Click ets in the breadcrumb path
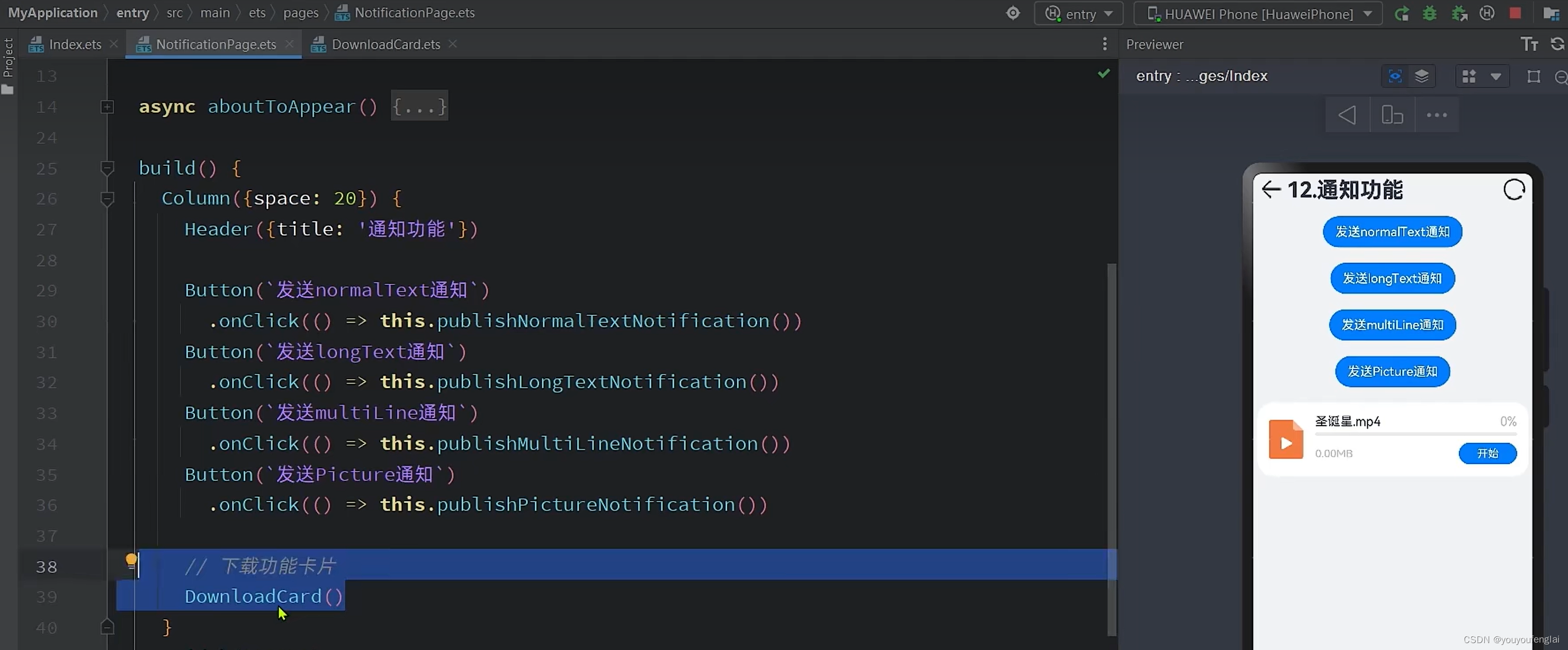 tap(257, 13)
